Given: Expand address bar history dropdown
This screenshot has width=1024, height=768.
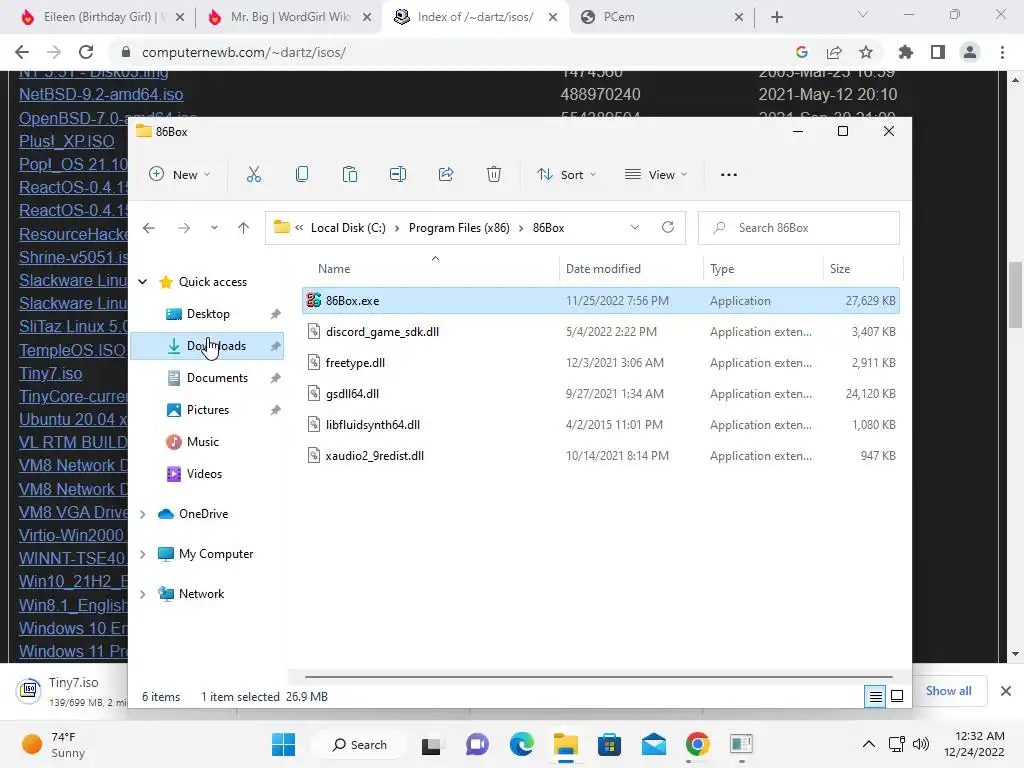Looking at the screenshot, I should (x=634, y=227).
